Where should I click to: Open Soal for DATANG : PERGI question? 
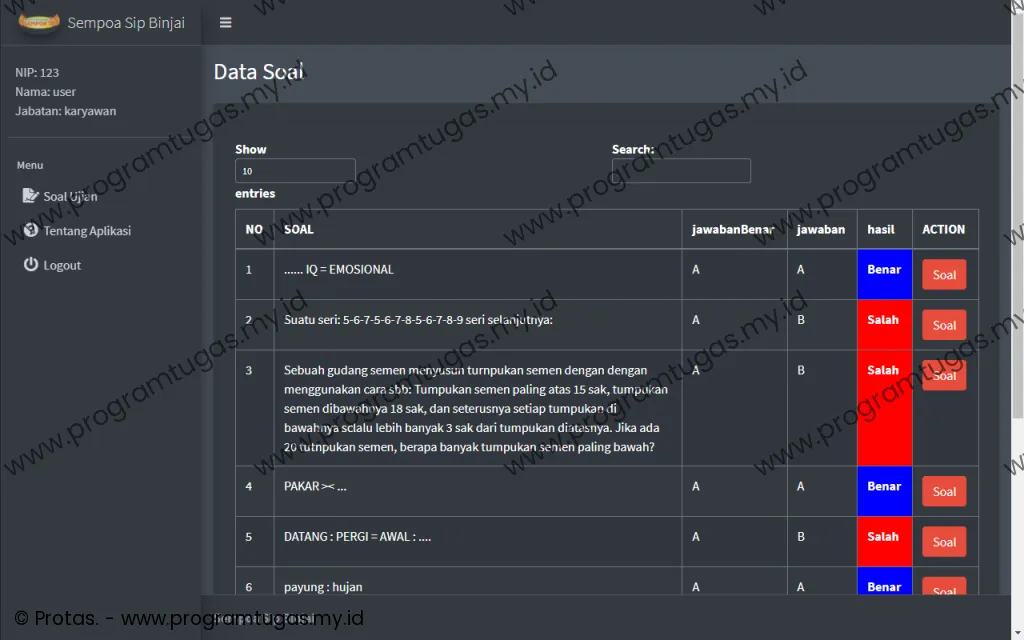pyautogui.click(x=943, y=542)
